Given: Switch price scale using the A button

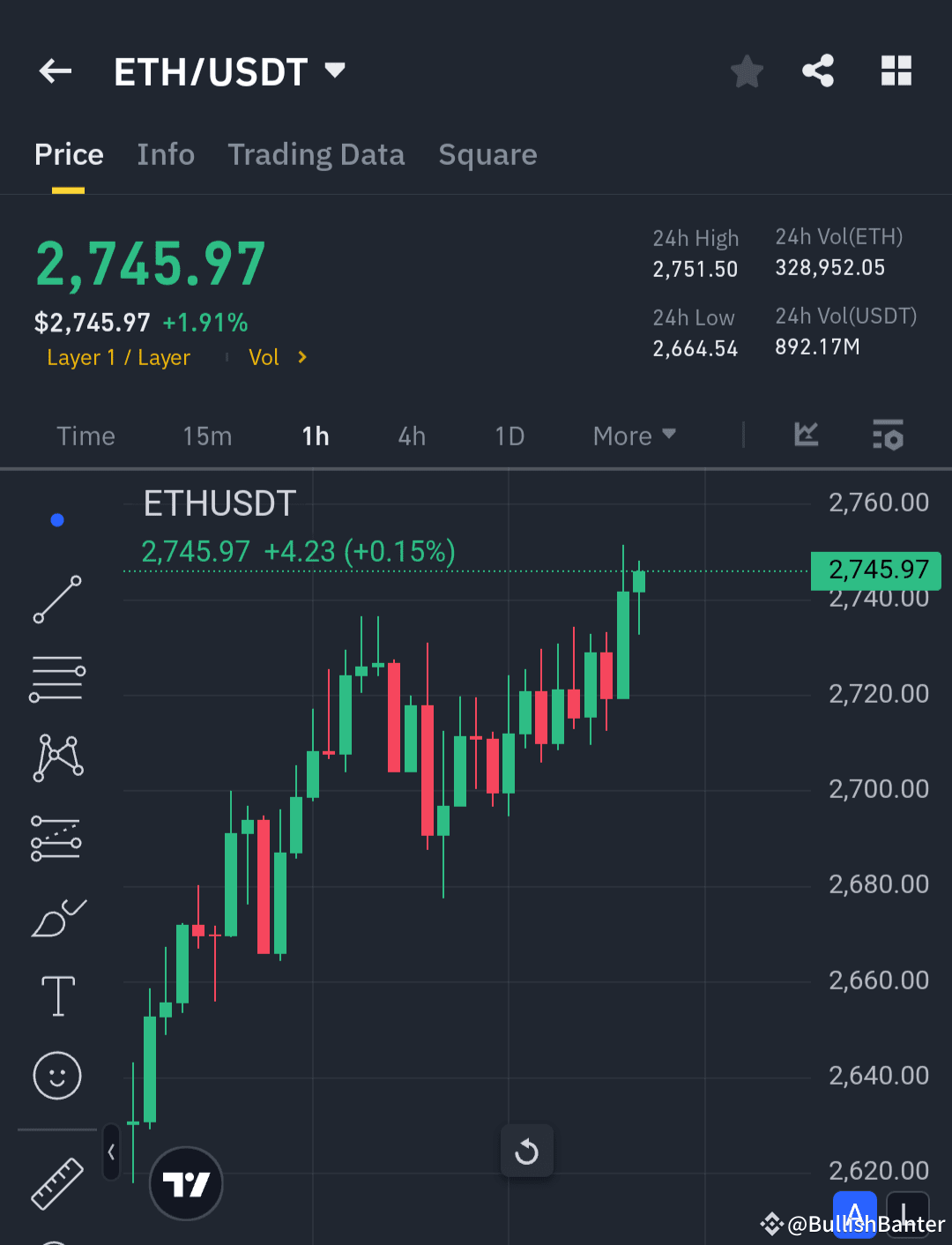Looking at the screenshot, I should pyautogui.click(x=854, y=1212).
